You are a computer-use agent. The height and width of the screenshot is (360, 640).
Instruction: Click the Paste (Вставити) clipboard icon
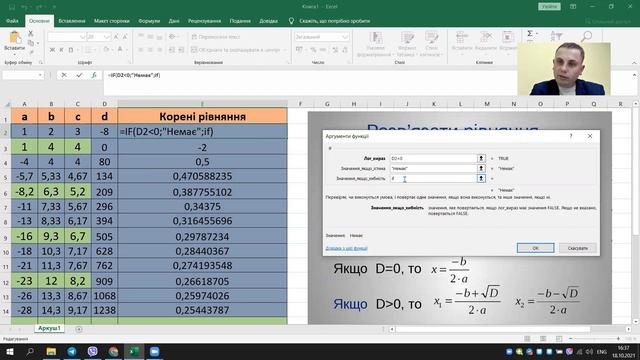coord(15,38)
